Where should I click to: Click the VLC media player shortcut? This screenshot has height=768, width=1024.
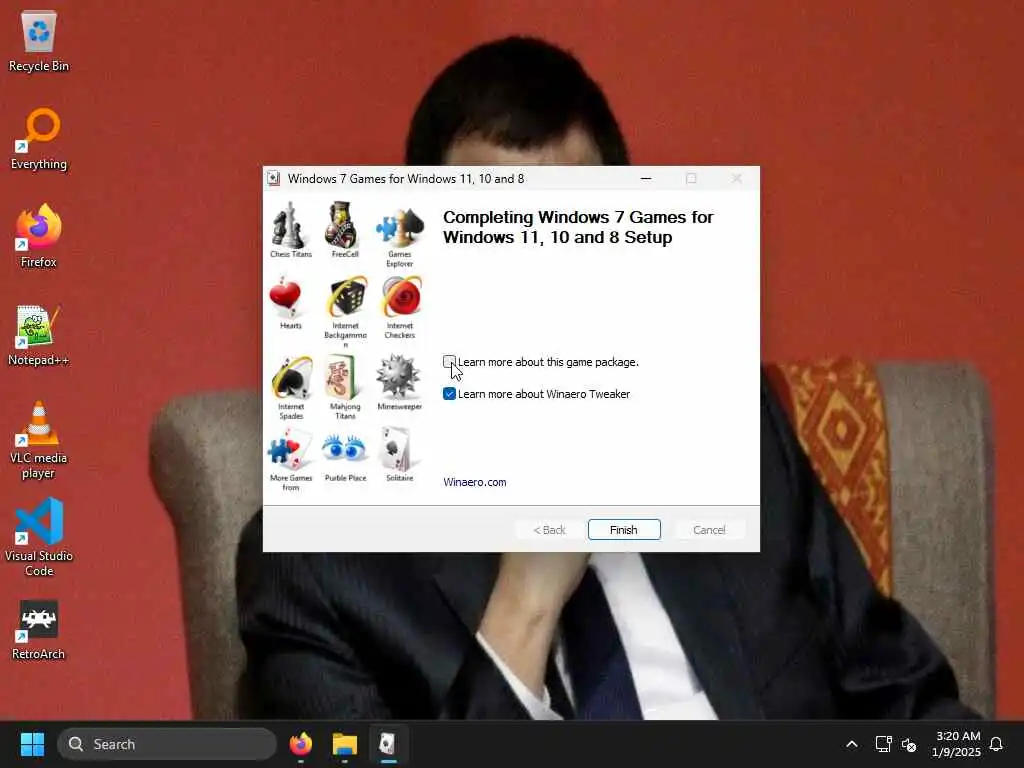point(39,440)
